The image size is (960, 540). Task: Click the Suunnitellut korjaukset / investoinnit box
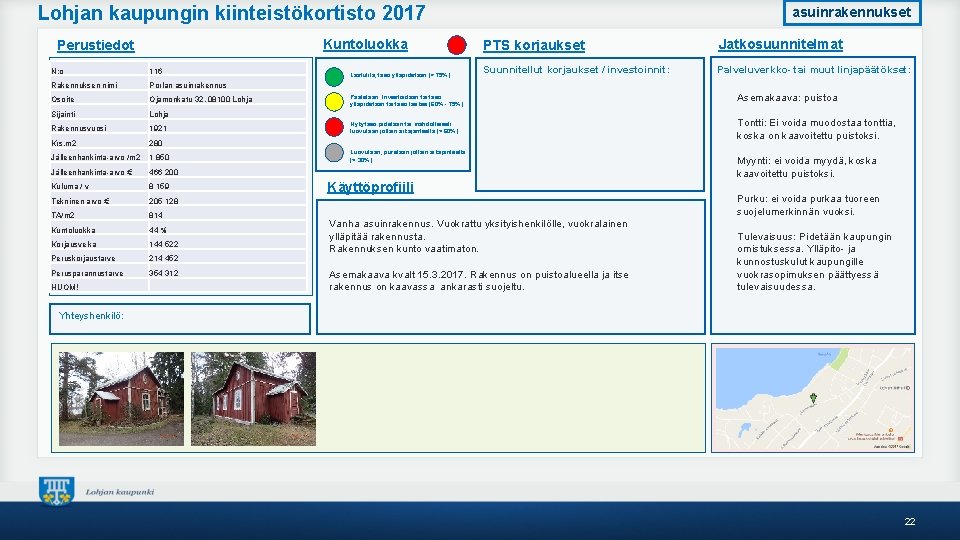590,124
